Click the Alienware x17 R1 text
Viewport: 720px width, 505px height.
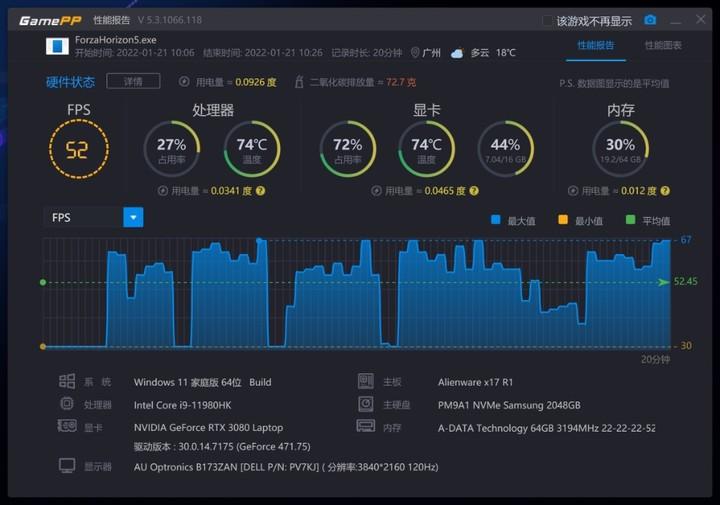point(475,382)
